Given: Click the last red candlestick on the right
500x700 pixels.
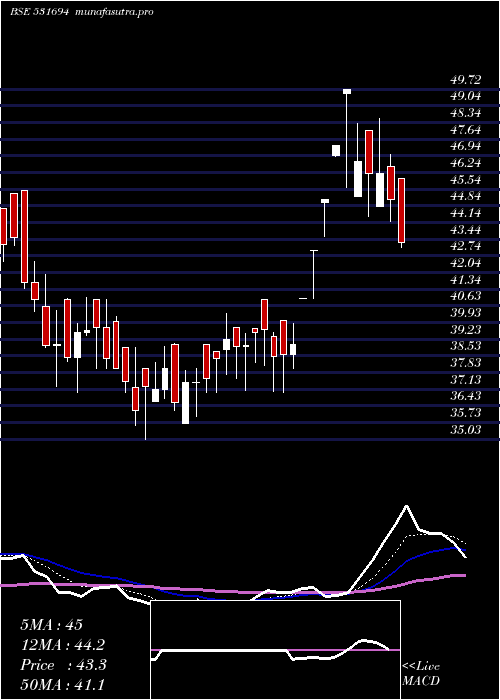Looking at the screenshot, I should pos(401,210).
